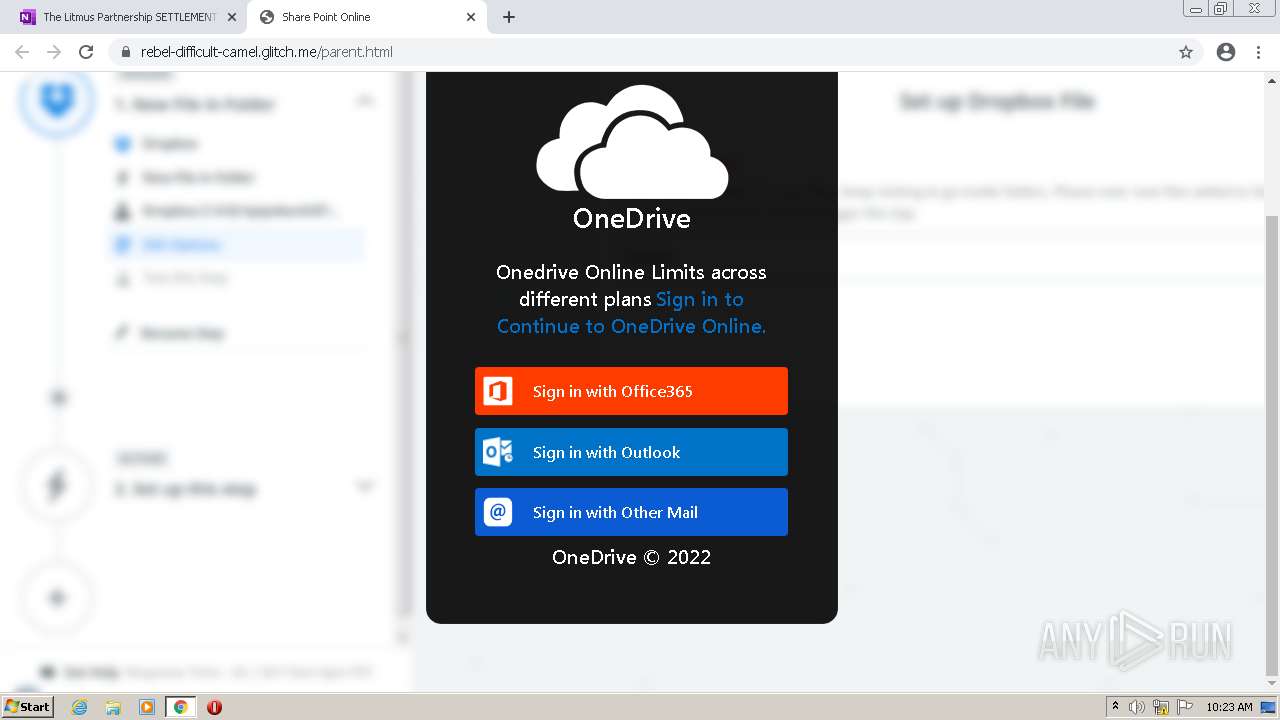Viewport: 1280px width, 720px height.
Task: Select Chrome in the taskbar
Action: pyautogui.click(x=180, y=707)
